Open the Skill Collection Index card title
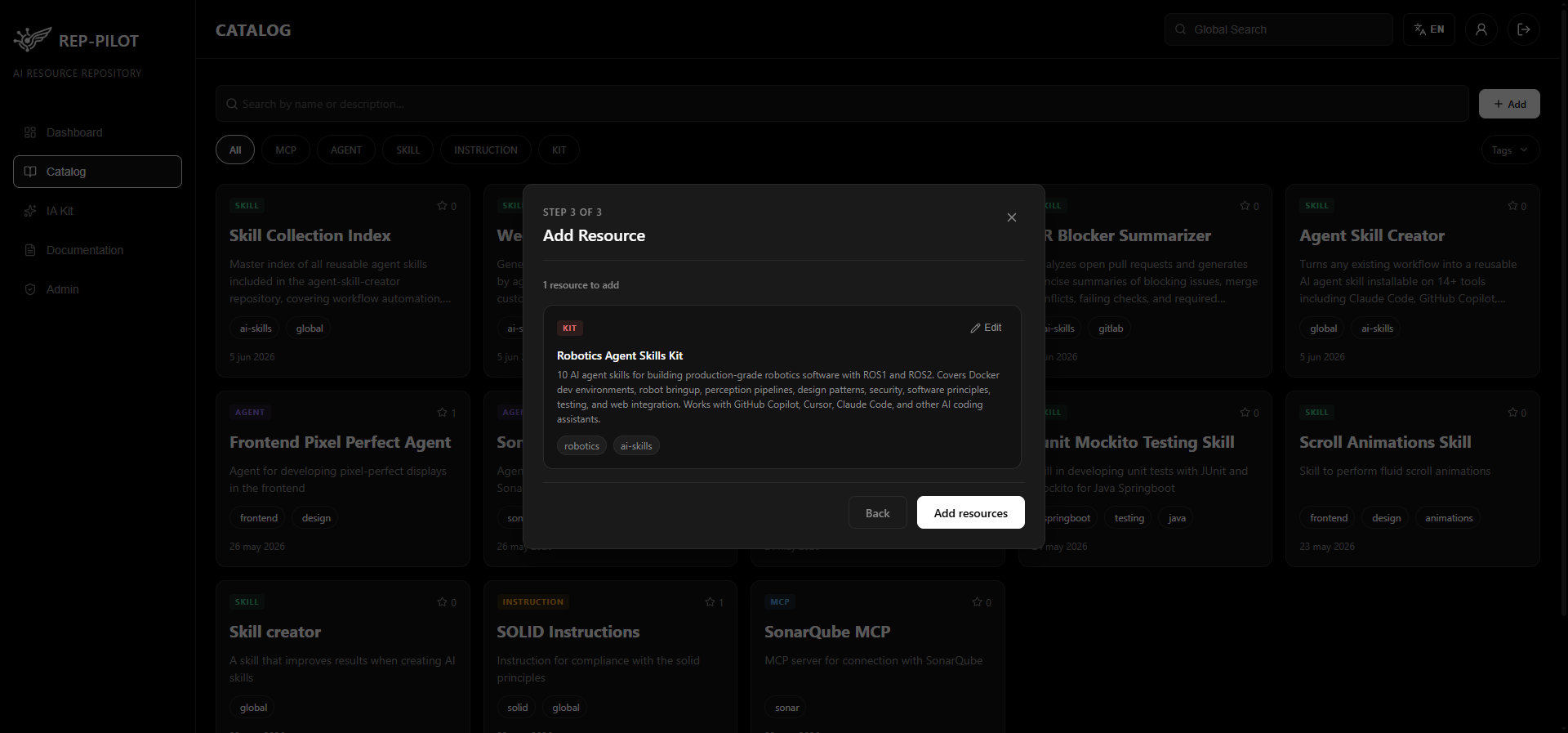This screenshot has height=733, width=1568. pos(310,235)
